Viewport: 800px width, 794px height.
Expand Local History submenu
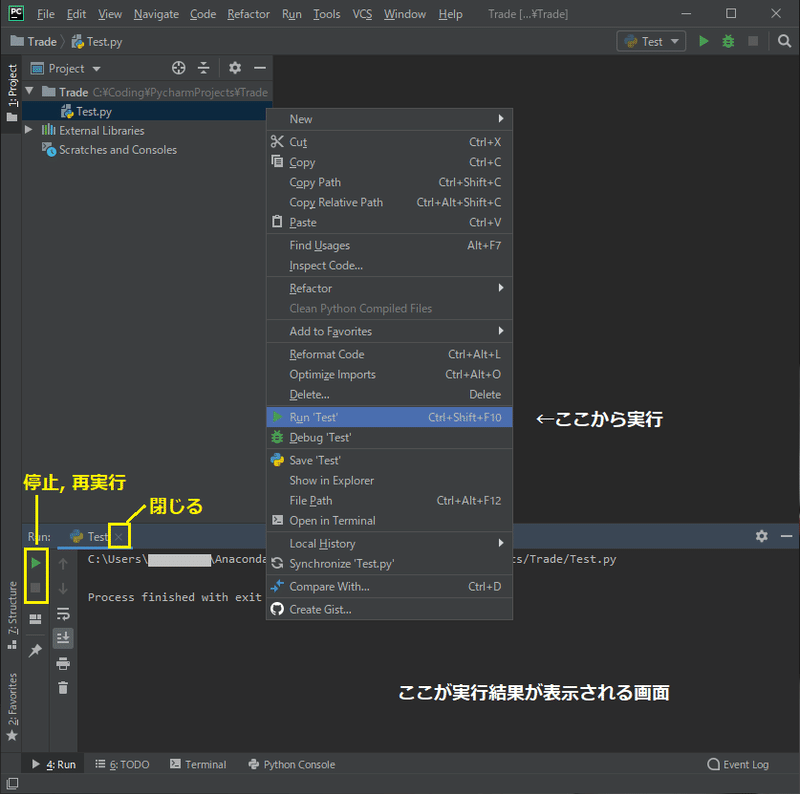click(389, 543)
